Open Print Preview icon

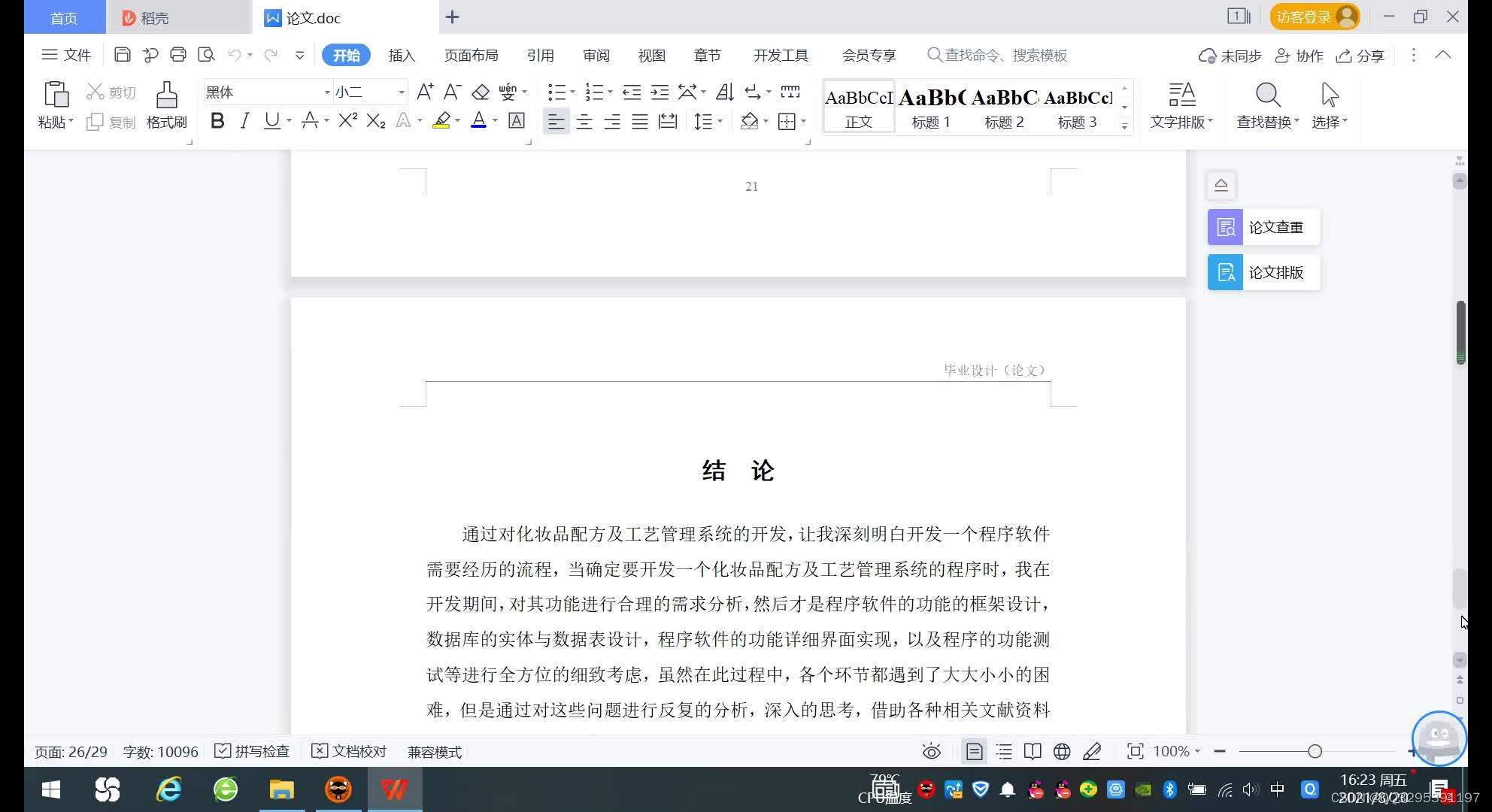point(206,55)
